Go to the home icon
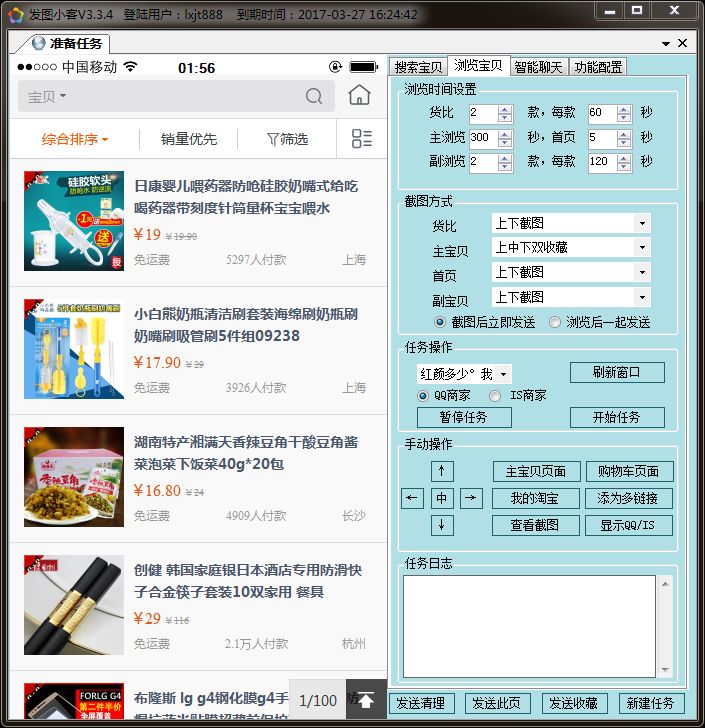This screenshot has height=728, width=705. tap(359, 95)
